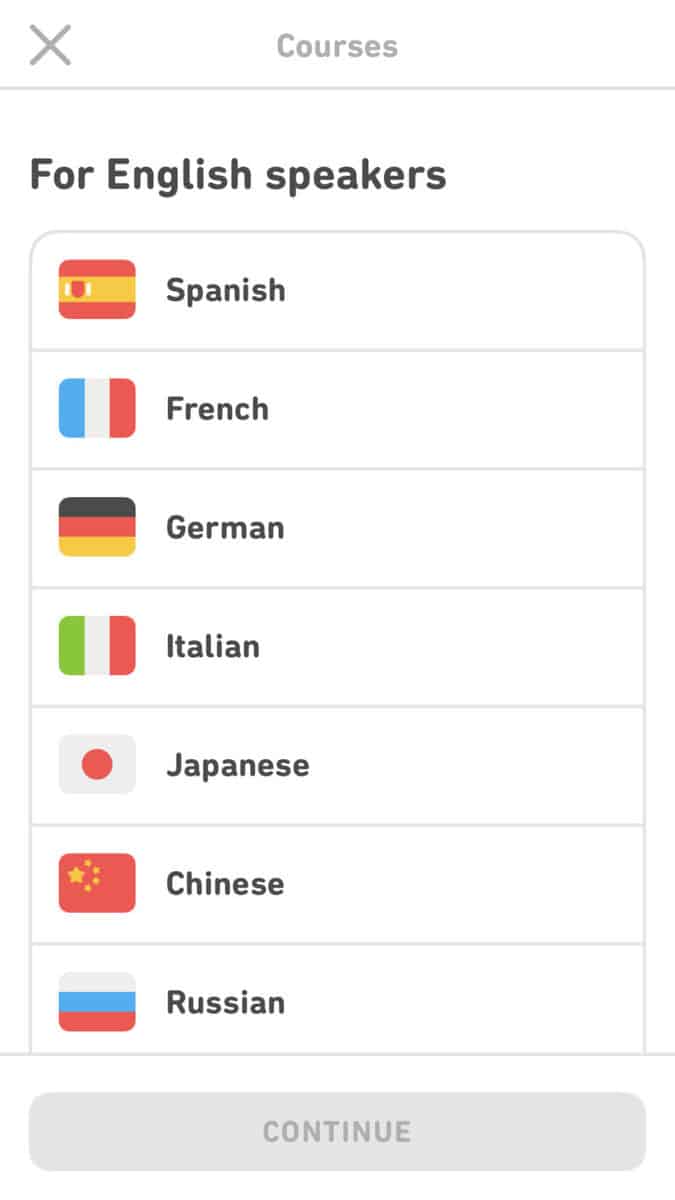This screenshot has height=1200, width=675.
Task: Click the For English speakers heading
Action: click(240, 173)
